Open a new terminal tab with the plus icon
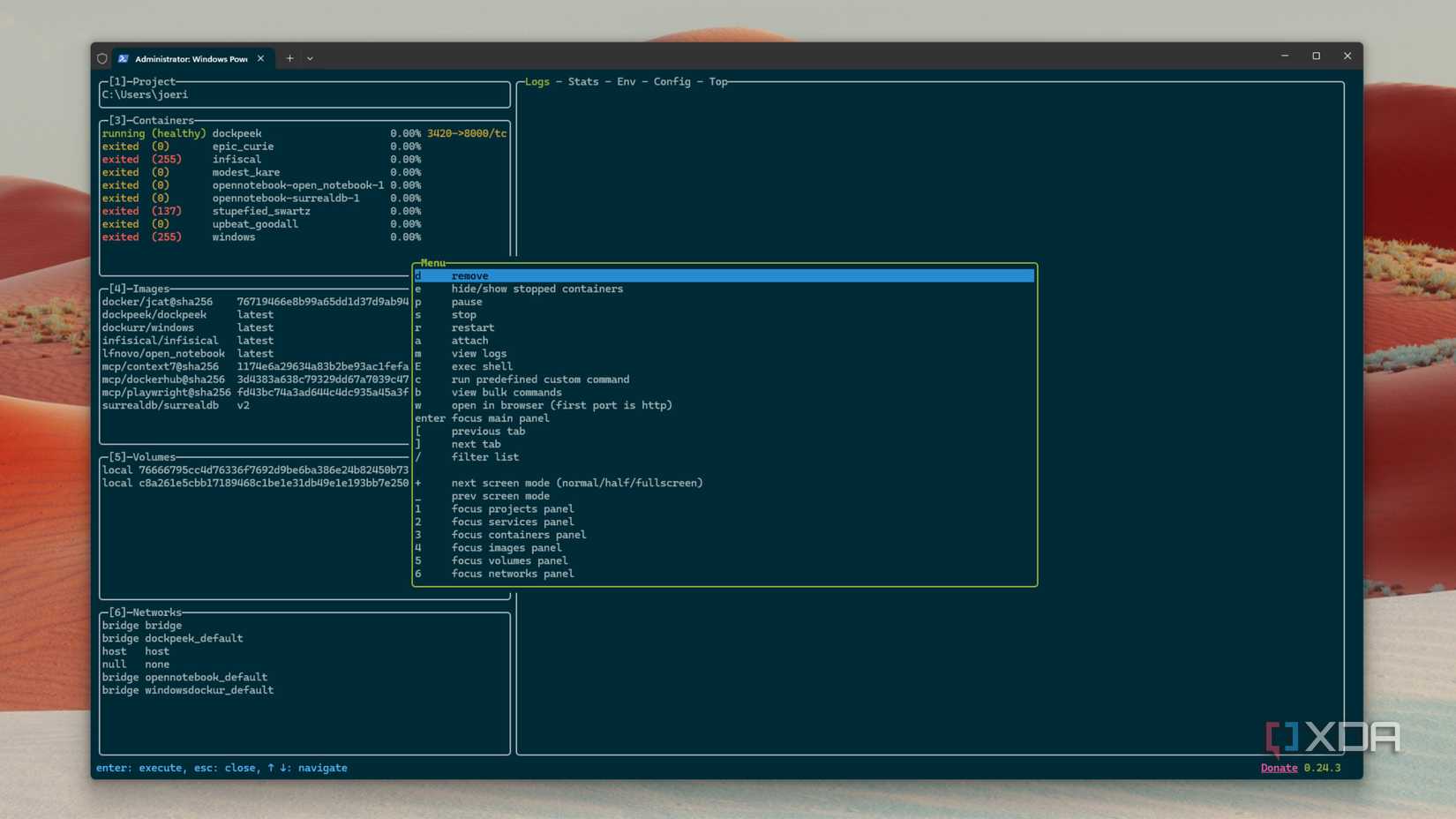This screenshot has height=819, width=1456. pos(289,58)
